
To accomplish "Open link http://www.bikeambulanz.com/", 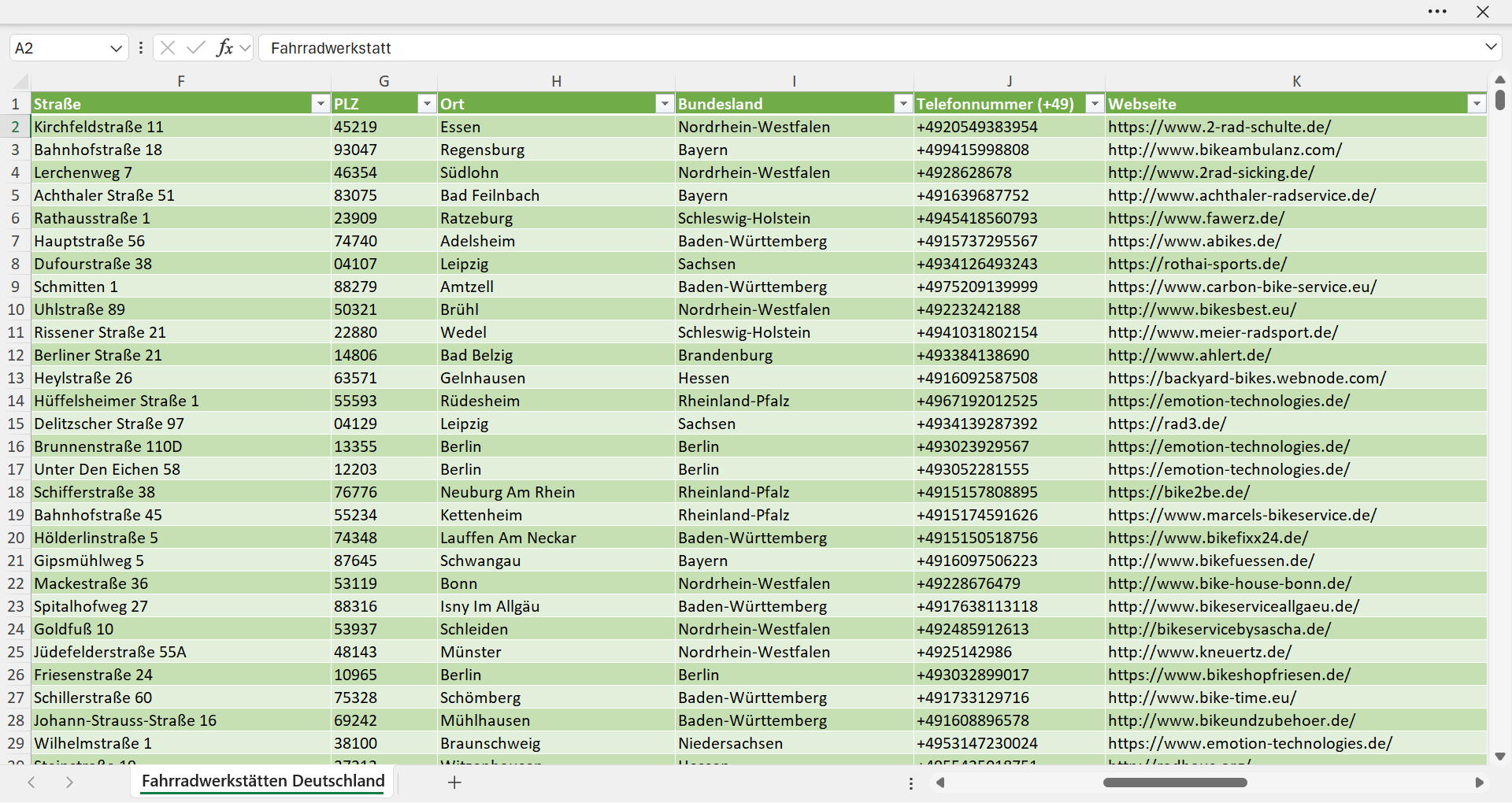I will pos(1225,150).
